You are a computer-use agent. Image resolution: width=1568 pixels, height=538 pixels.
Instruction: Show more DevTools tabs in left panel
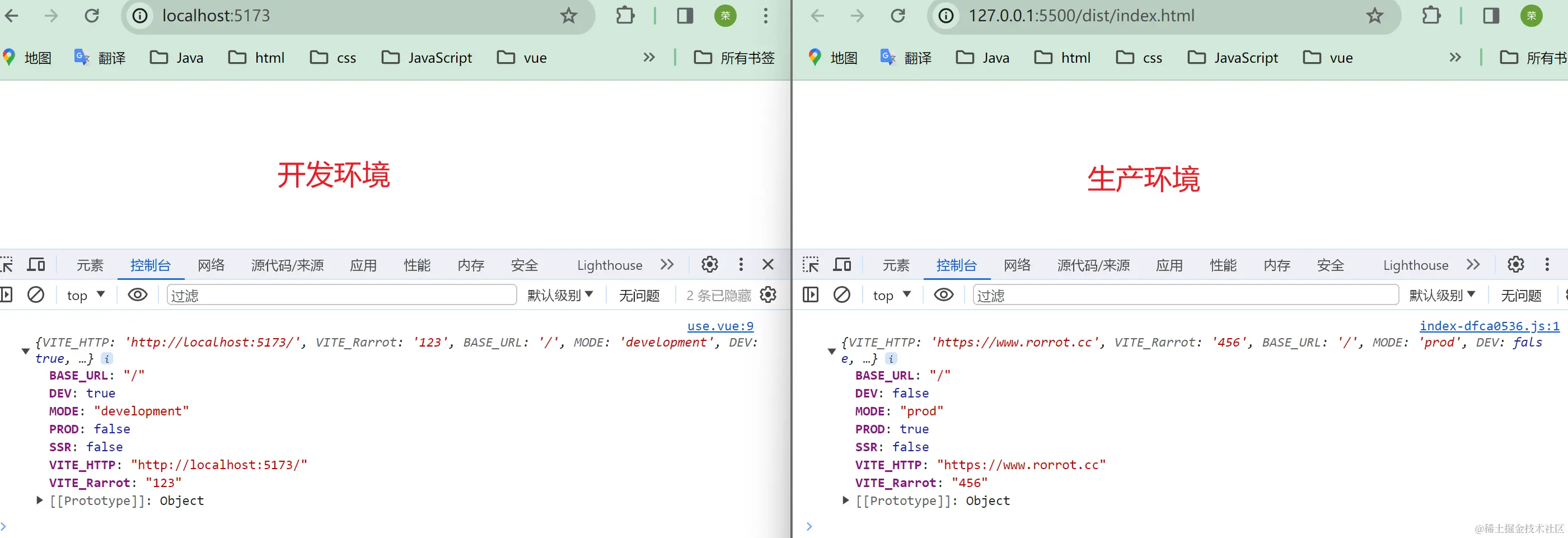coord(667,264)
